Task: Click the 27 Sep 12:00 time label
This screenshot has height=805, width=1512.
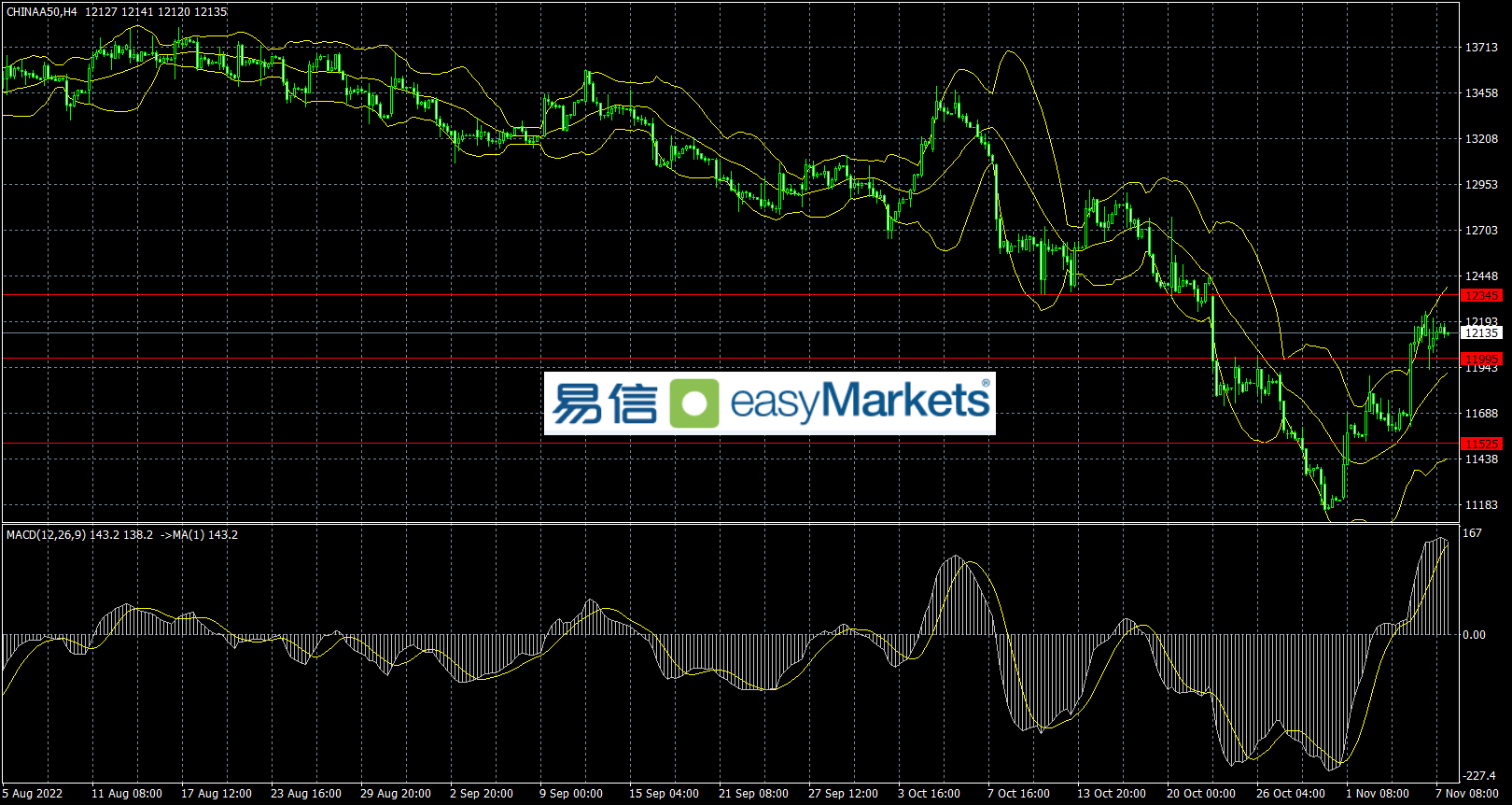Action: [843, 794]
